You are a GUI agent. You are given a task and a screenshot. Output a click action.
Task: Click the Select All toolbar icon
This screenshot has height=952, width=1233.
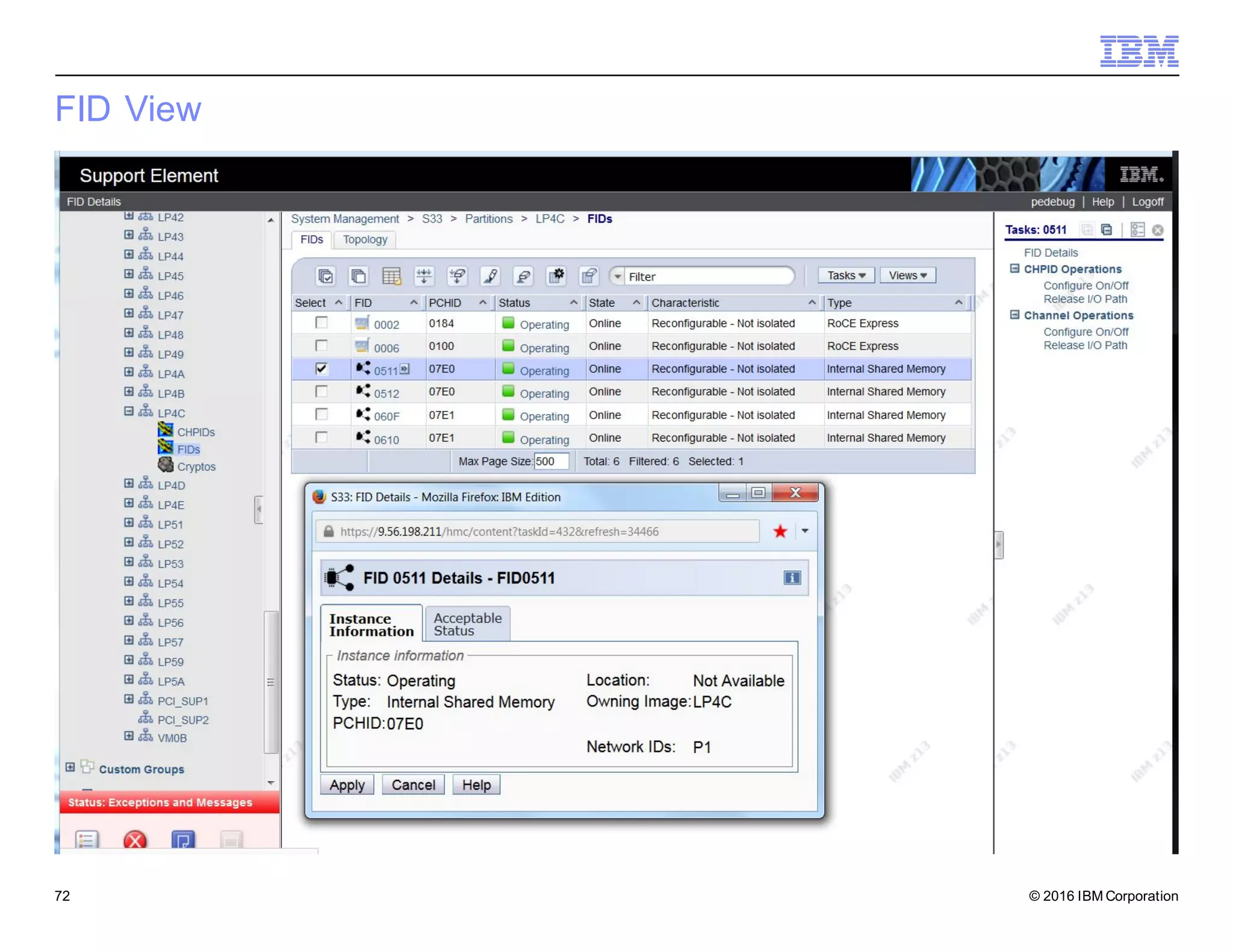click(x=325, y=276)
